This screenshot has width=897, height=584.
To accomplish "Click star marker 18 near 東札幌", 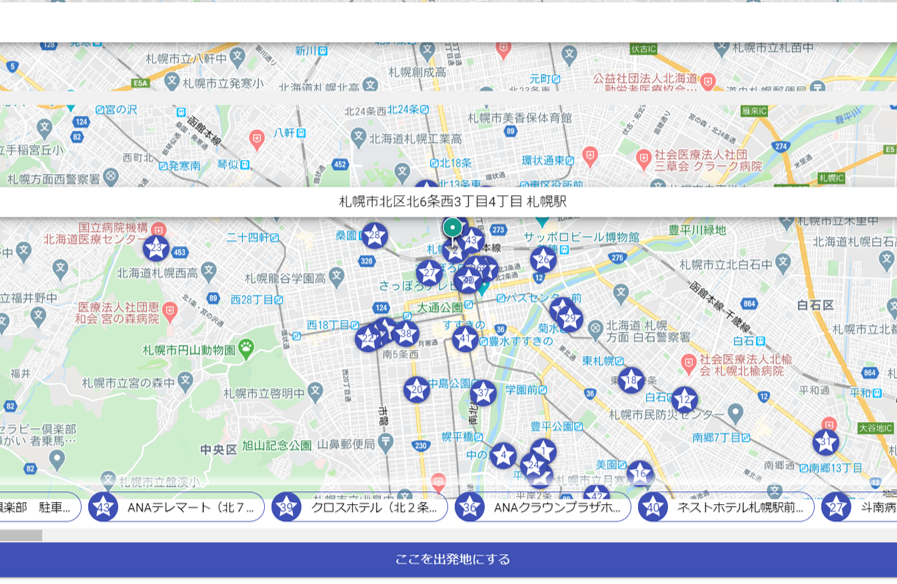I will click(x=631, y=380).
